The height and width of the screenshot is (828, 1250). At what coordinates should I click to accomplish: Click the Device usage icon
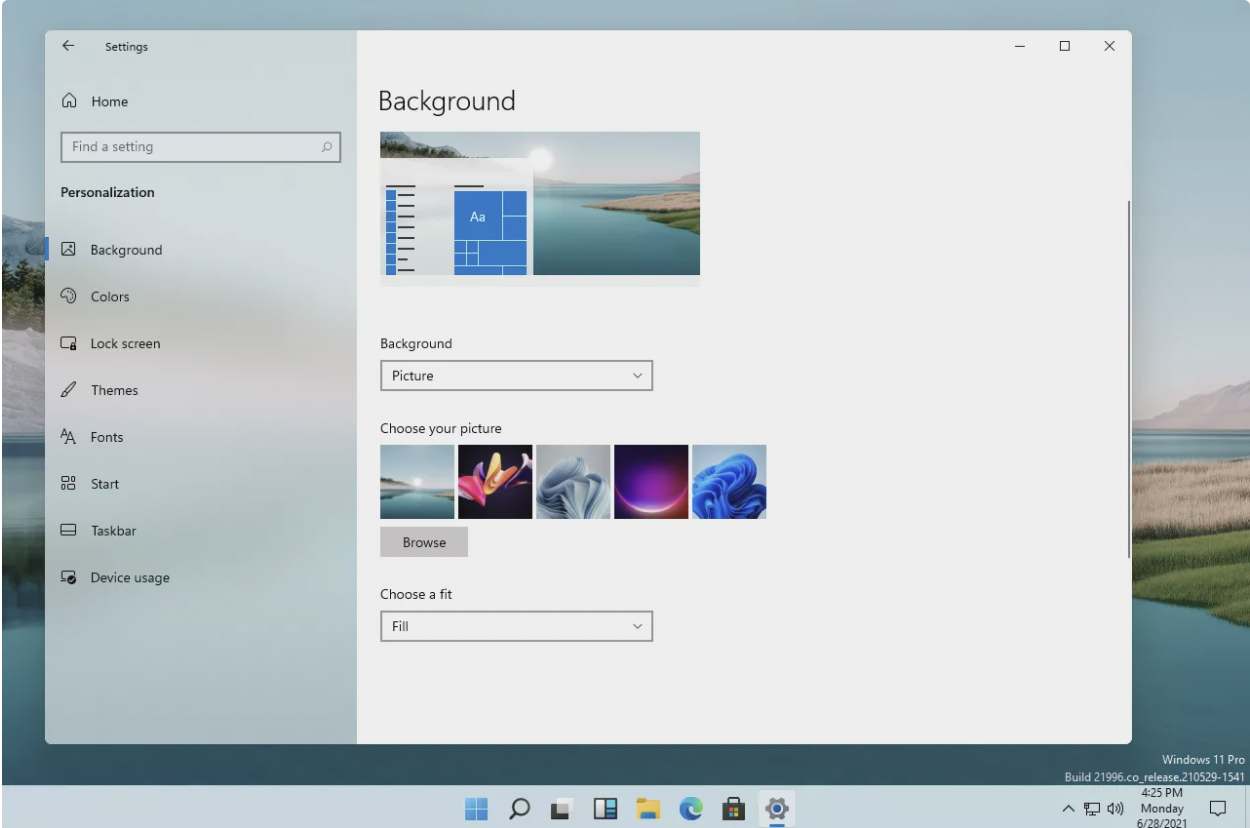tap(68, 577)
